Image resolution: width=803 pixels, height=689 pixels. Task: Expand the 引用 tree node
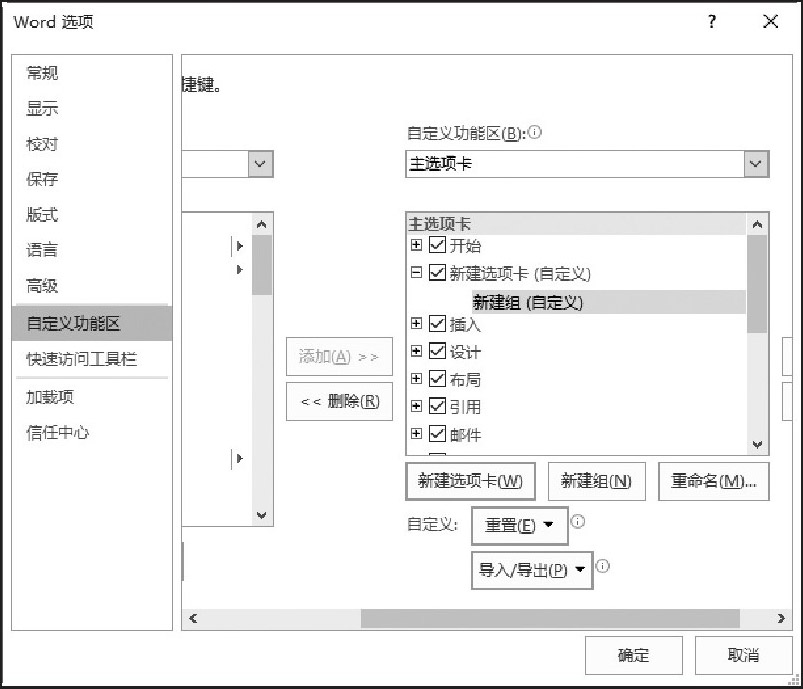(x=416, y=406)
